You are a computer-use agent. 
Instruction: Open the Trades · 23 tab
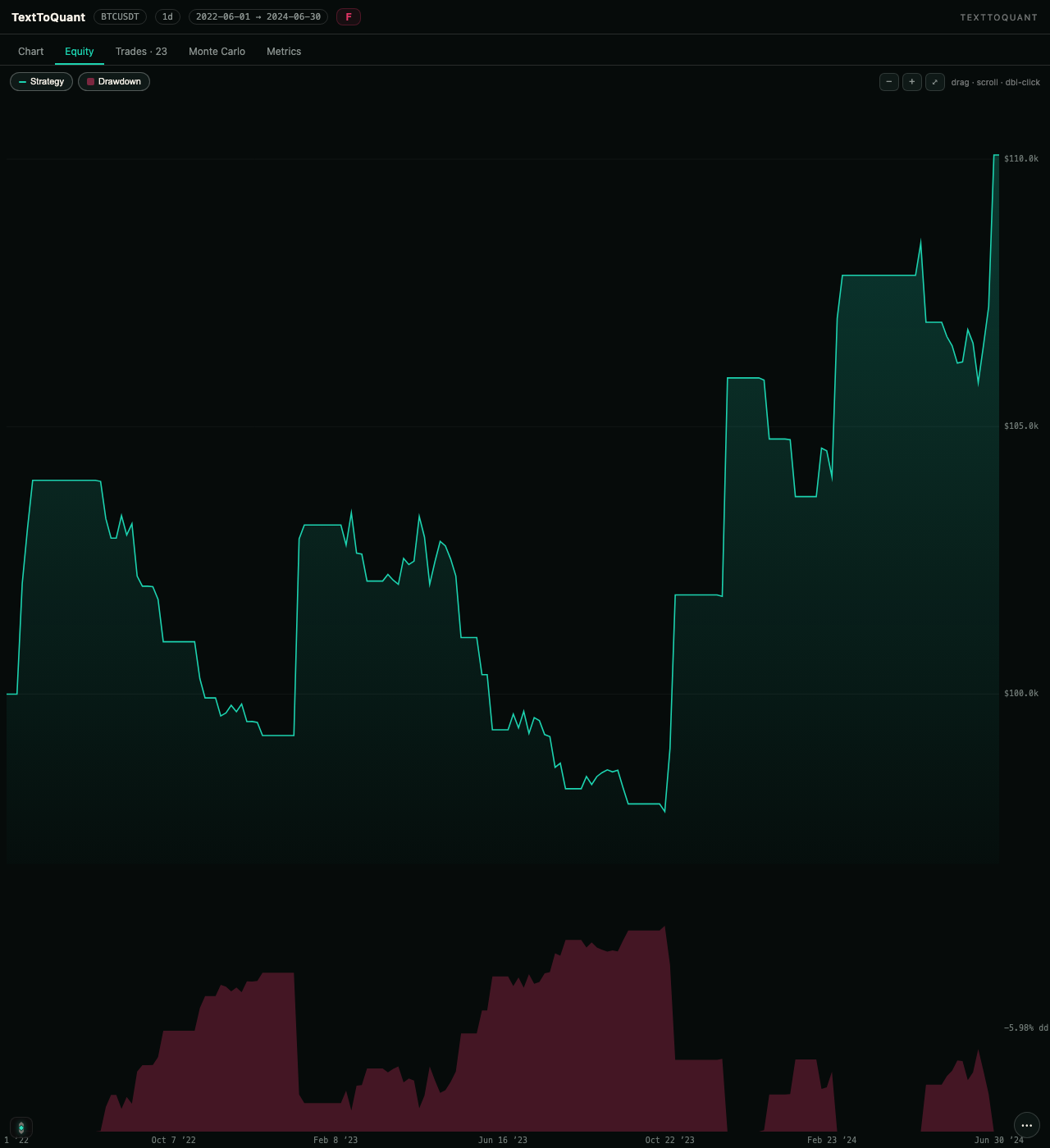[x=141, y=52]
